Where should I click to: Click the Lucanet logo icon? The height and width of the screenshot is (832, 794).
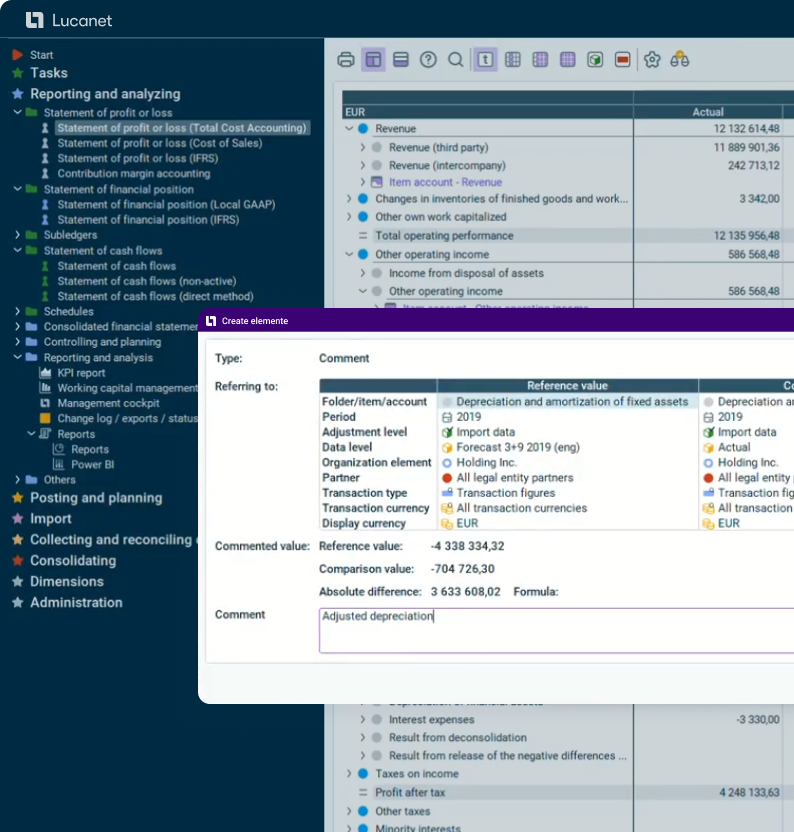35,20
